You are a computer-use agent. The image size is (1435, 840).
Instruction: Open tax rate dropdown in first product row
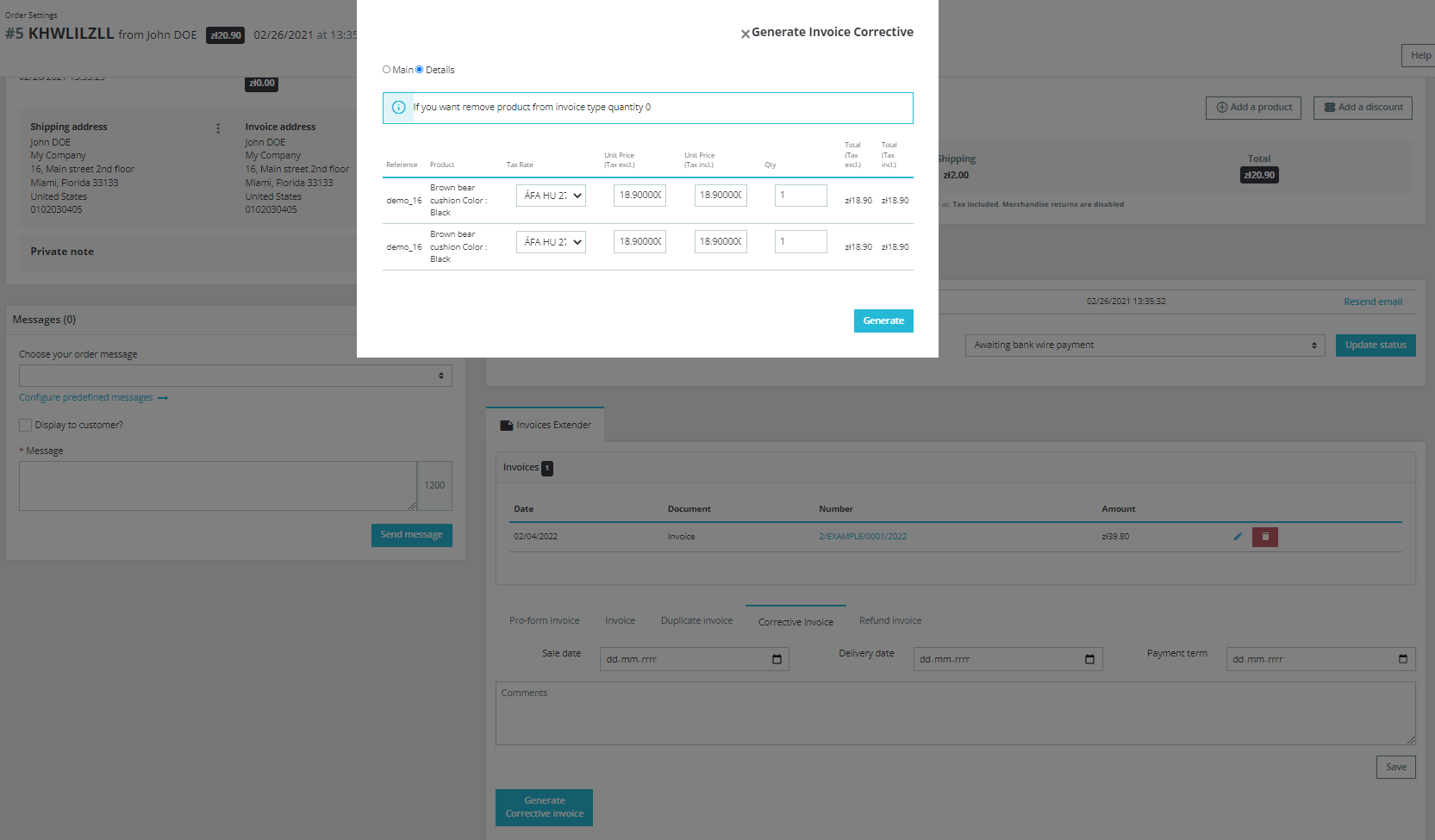coord(551,196)
